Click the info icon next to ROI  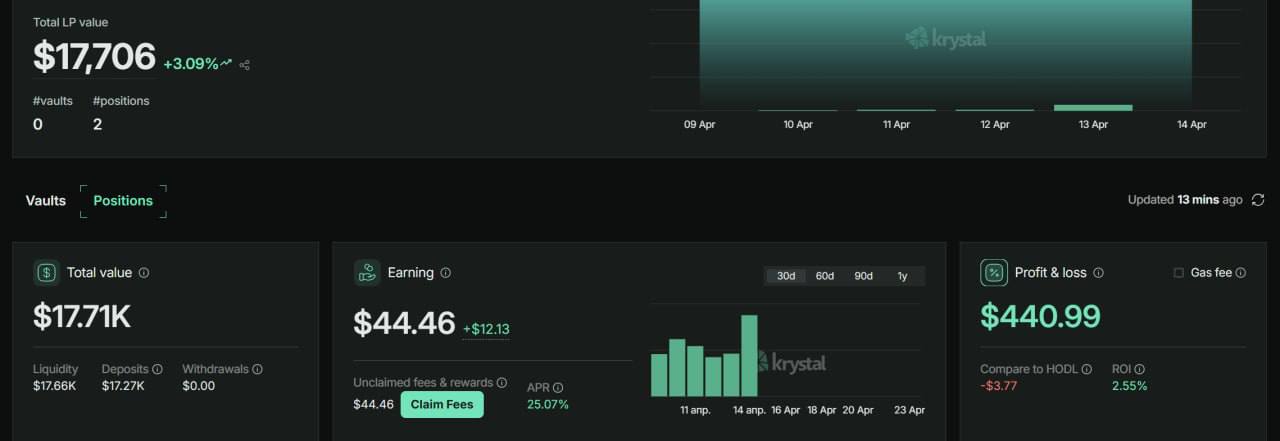(x=1140, y=369)
